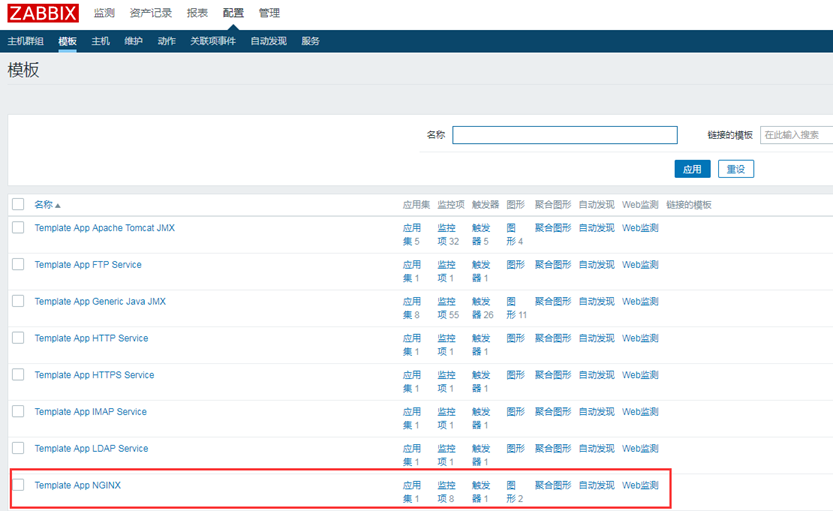Open Template App FTP Service template
This screenshot has height=511, width=833.
pos(88,265)
